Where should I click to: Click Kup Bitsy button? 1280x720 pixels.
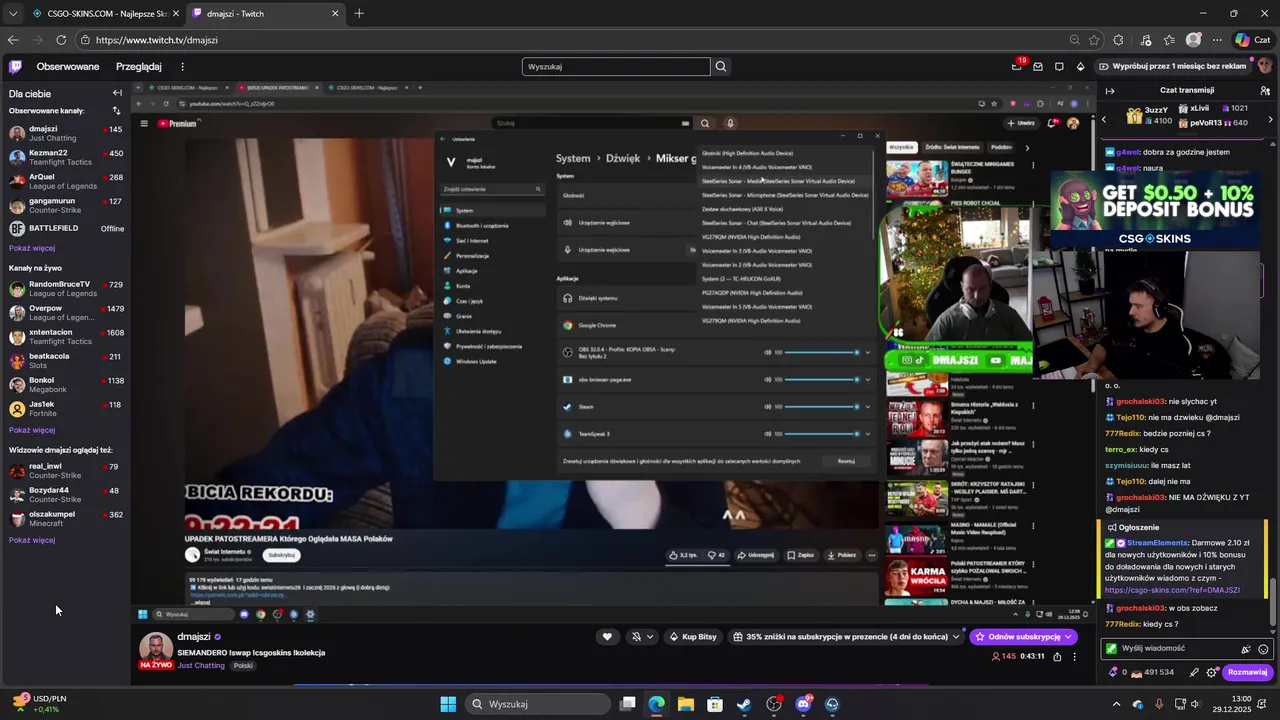pyautogui.click(x=692, y=637)
